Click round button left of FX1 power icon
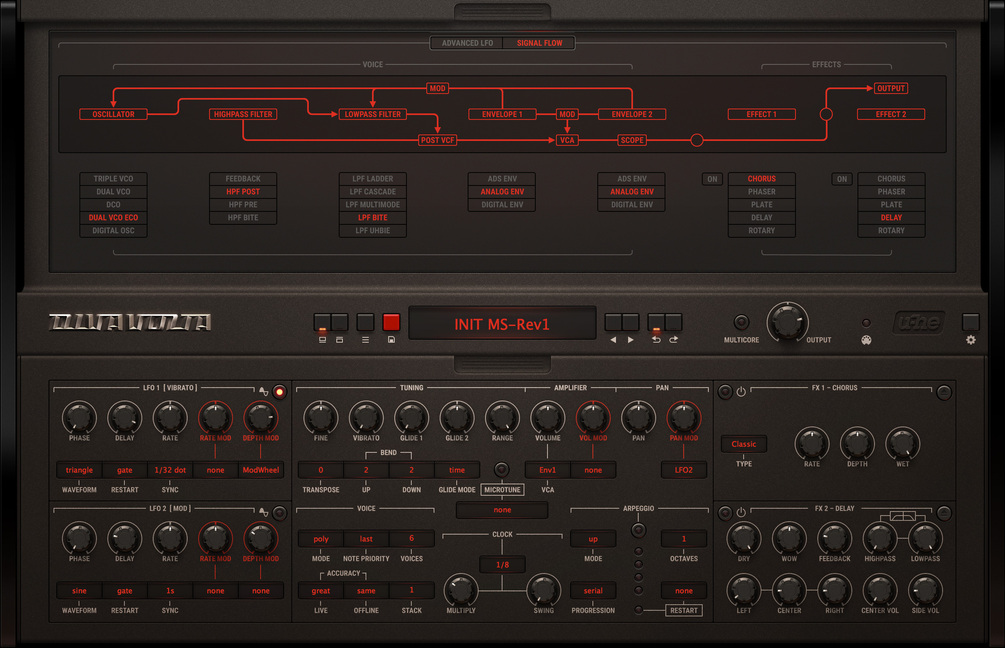Image resolution: width=1005 pixels, height=648 pixels. [725, 392]
